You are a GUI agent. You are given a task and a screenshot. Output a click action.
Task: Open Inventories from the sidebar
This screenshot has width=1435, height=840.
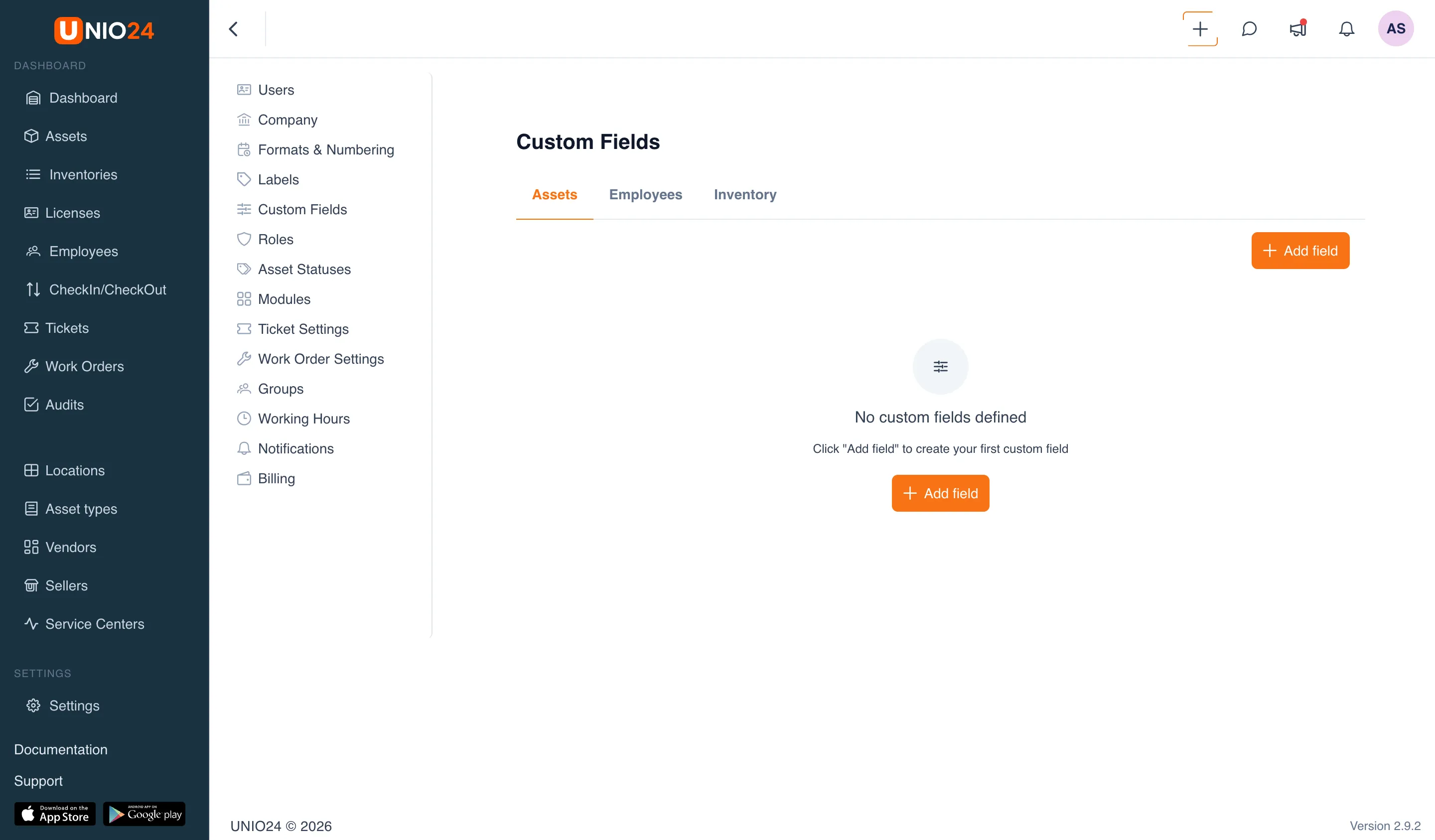(71, 174)
